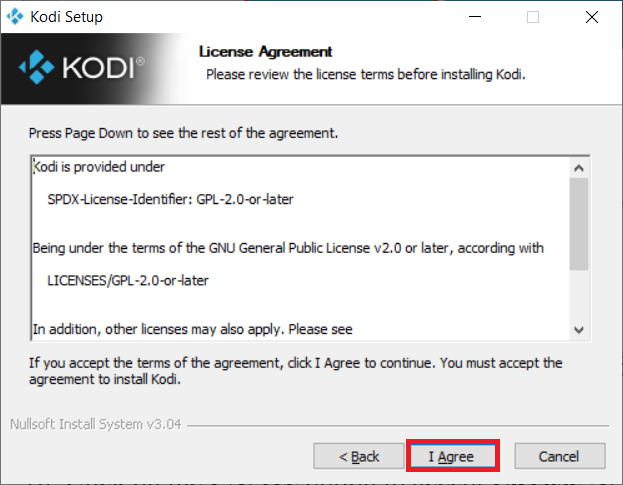
Task: Cancel the Kodi installation
Action: [x=560, y=456]
